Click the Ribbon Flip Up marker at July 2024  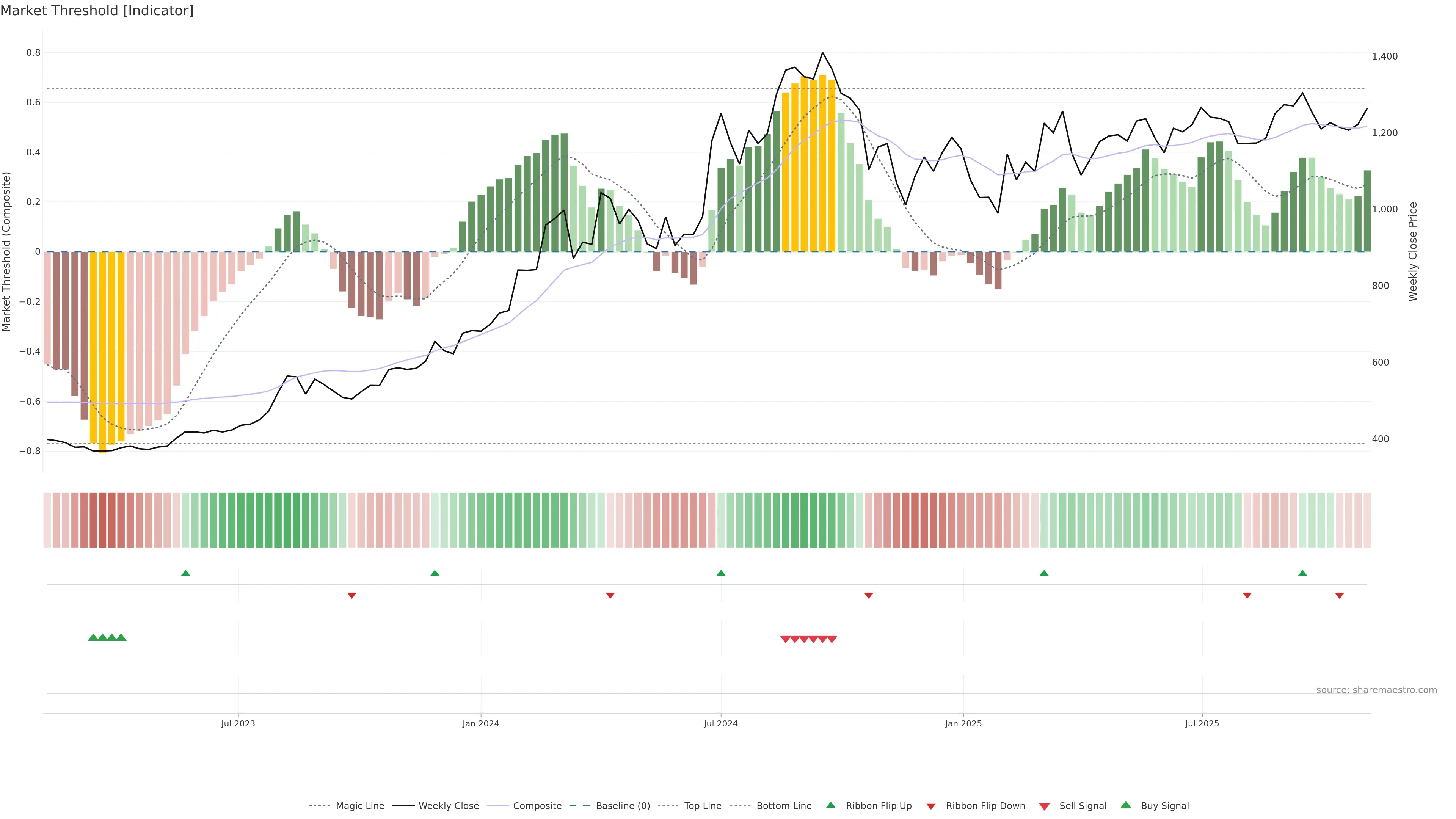[721, 573]
